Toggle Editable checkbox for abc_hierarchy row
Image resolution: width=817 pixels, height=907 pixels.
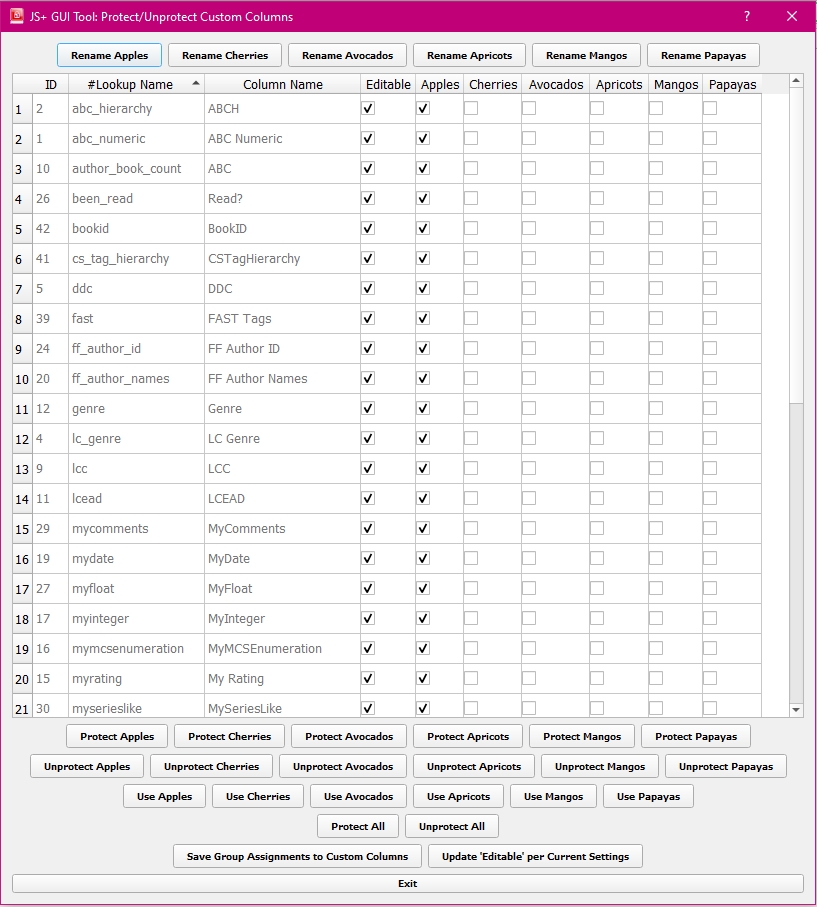pos(368,108)
